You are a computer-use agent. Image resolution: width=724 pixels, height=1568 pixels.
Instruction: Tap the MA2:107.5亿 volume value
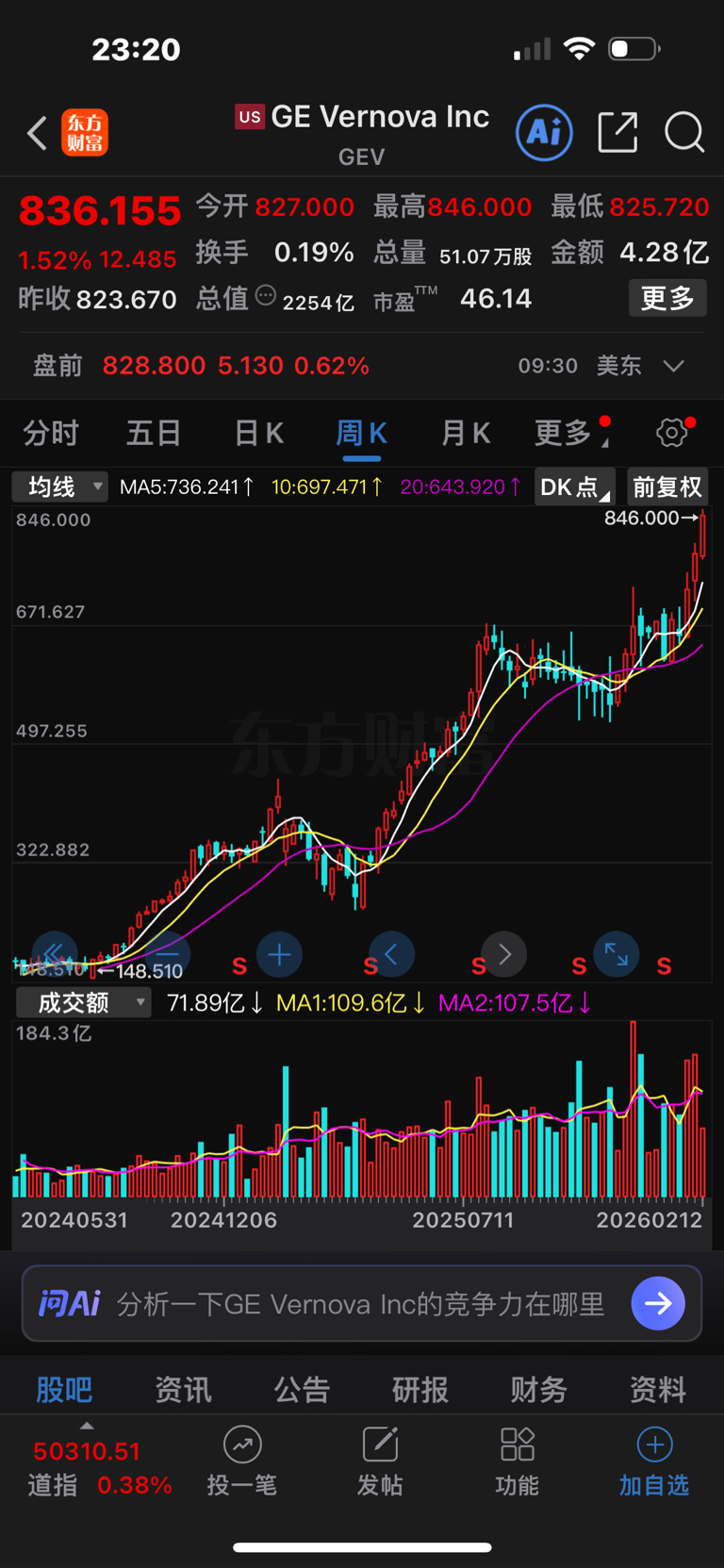[x=515, y=1002]
